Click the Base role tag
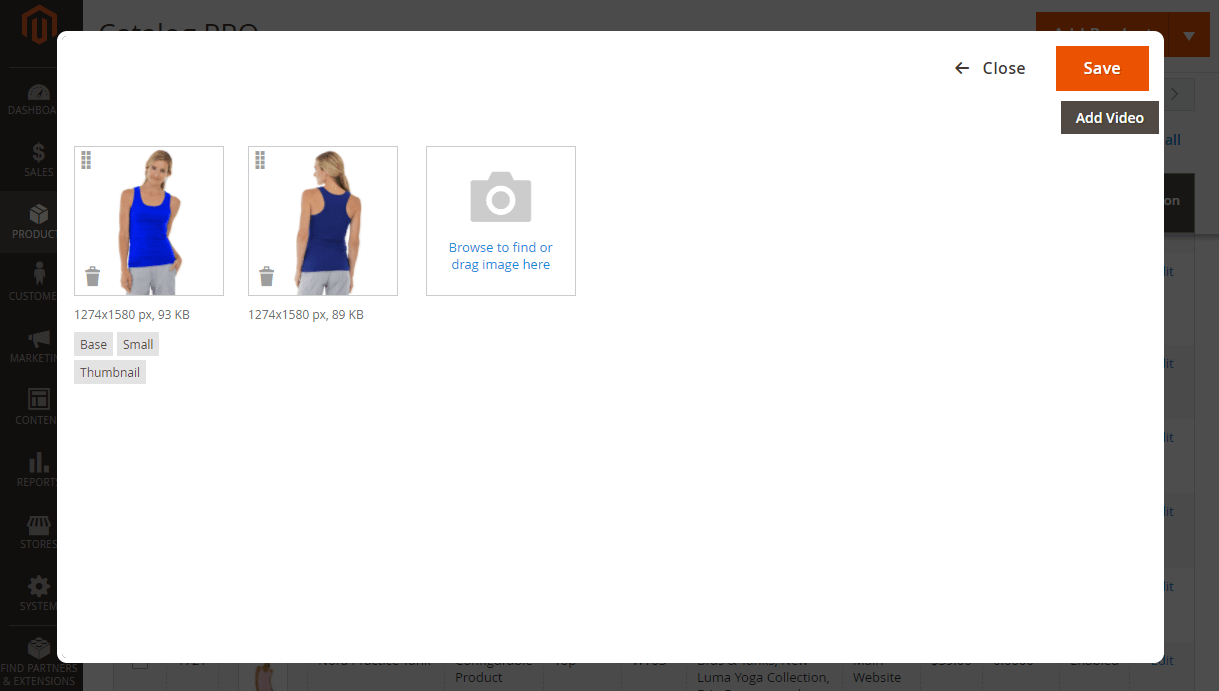Screen dimensions: 1219x691 pyautogui.click(x=93, y=344)
